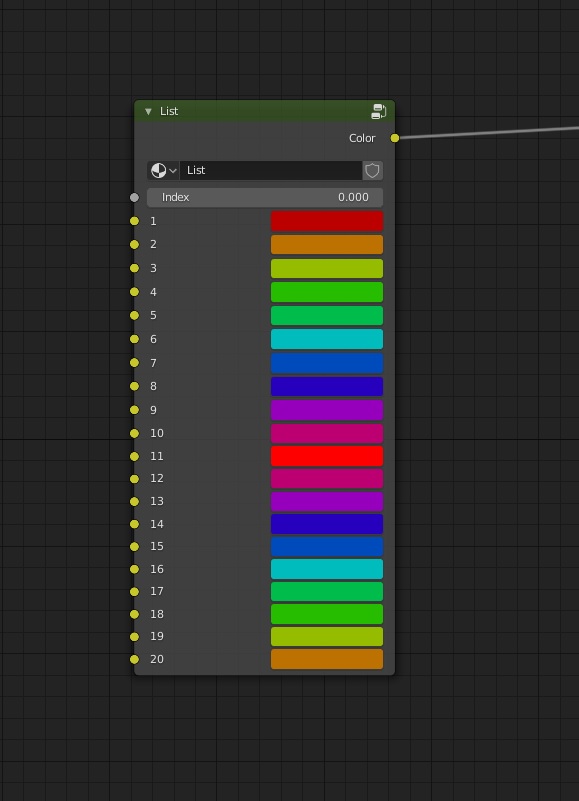Open color swatch for input 16
The image size is (579, 801).
tap(327, 569)
